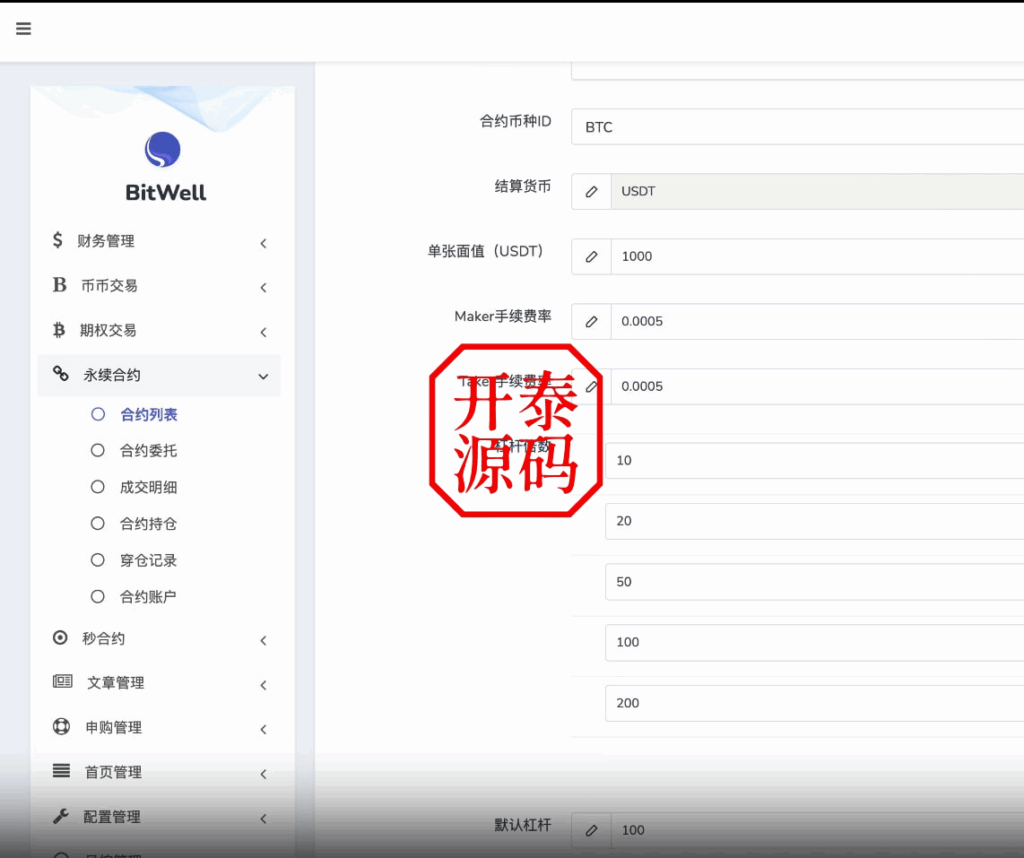This screenshot has height=858, width=1024.
Task: Click the 结算货币 field showing USDT
Action: coord(817,191)
